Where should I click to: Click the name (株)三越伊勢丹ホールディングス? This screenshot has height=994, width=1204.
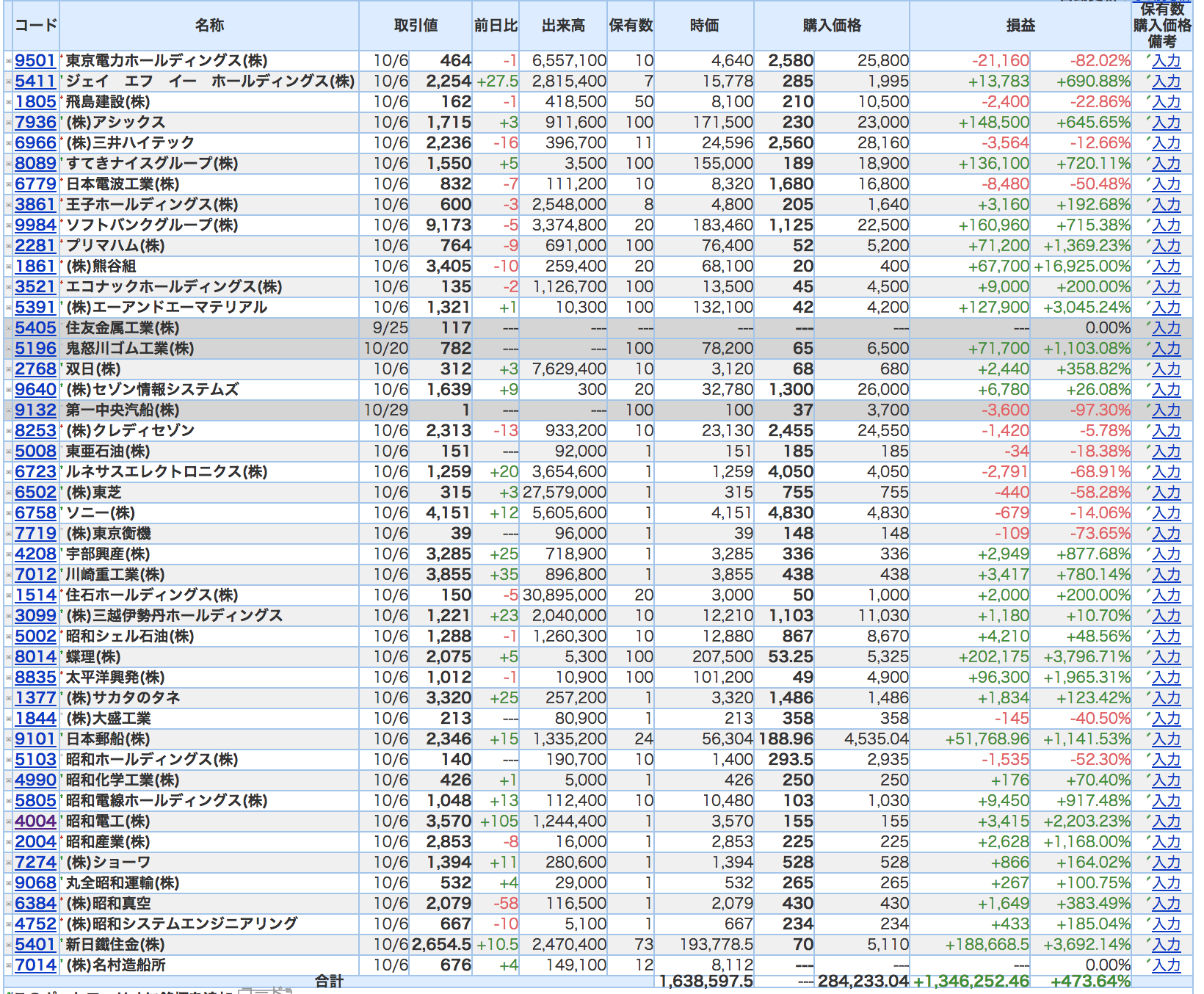point(174,616)
